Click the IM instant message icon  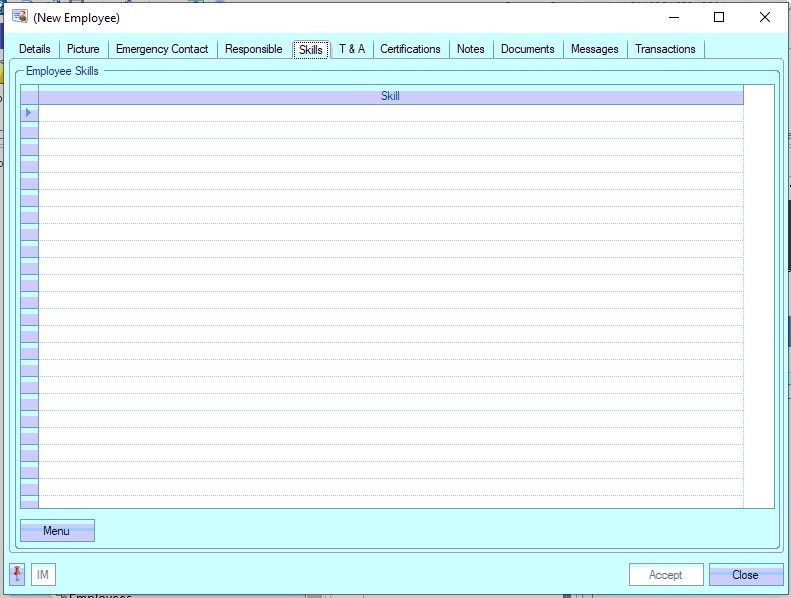[x=43, y=575]
